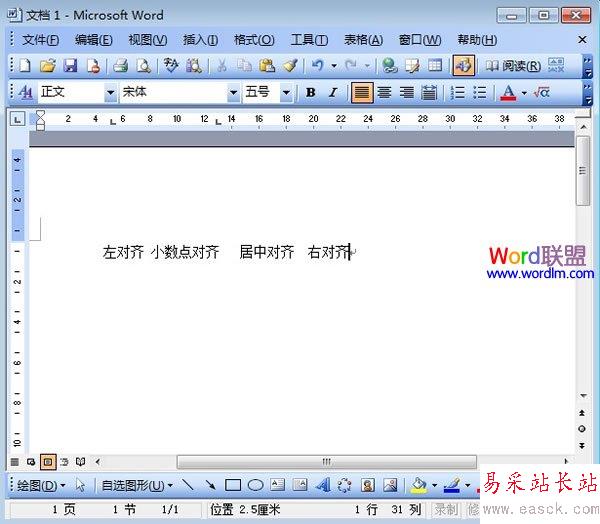Open the 编辑(E) menu

click(x=94, y=40)
